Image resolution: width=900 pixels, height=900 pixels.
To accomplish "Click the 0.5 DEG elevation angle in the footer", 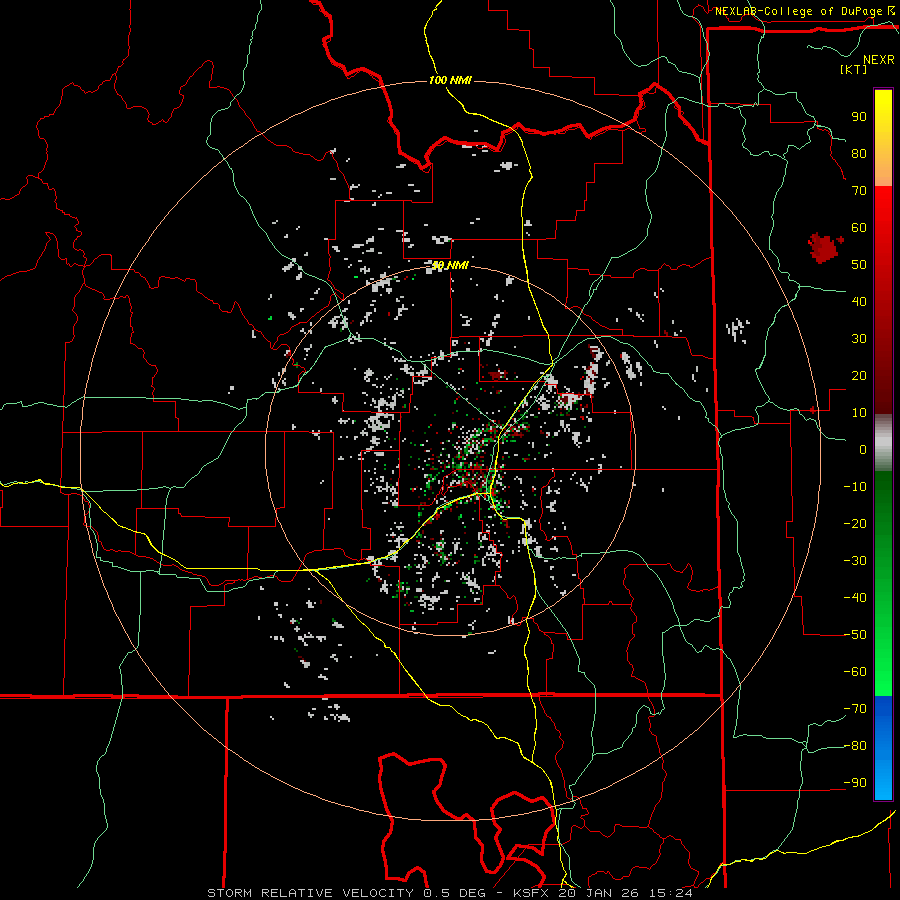I will click(x=453, y=893).
